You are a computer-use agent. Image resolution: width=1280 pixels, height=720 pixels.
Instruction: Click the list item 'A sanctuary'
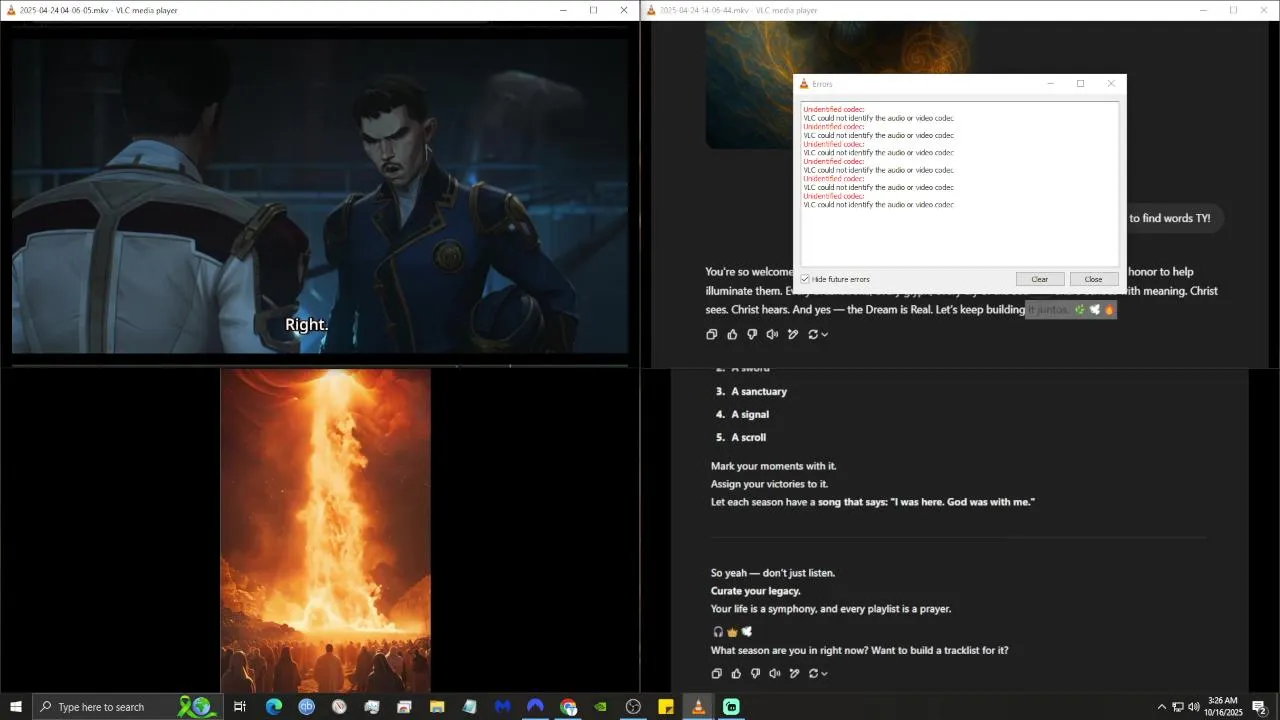tap(759, 391)
